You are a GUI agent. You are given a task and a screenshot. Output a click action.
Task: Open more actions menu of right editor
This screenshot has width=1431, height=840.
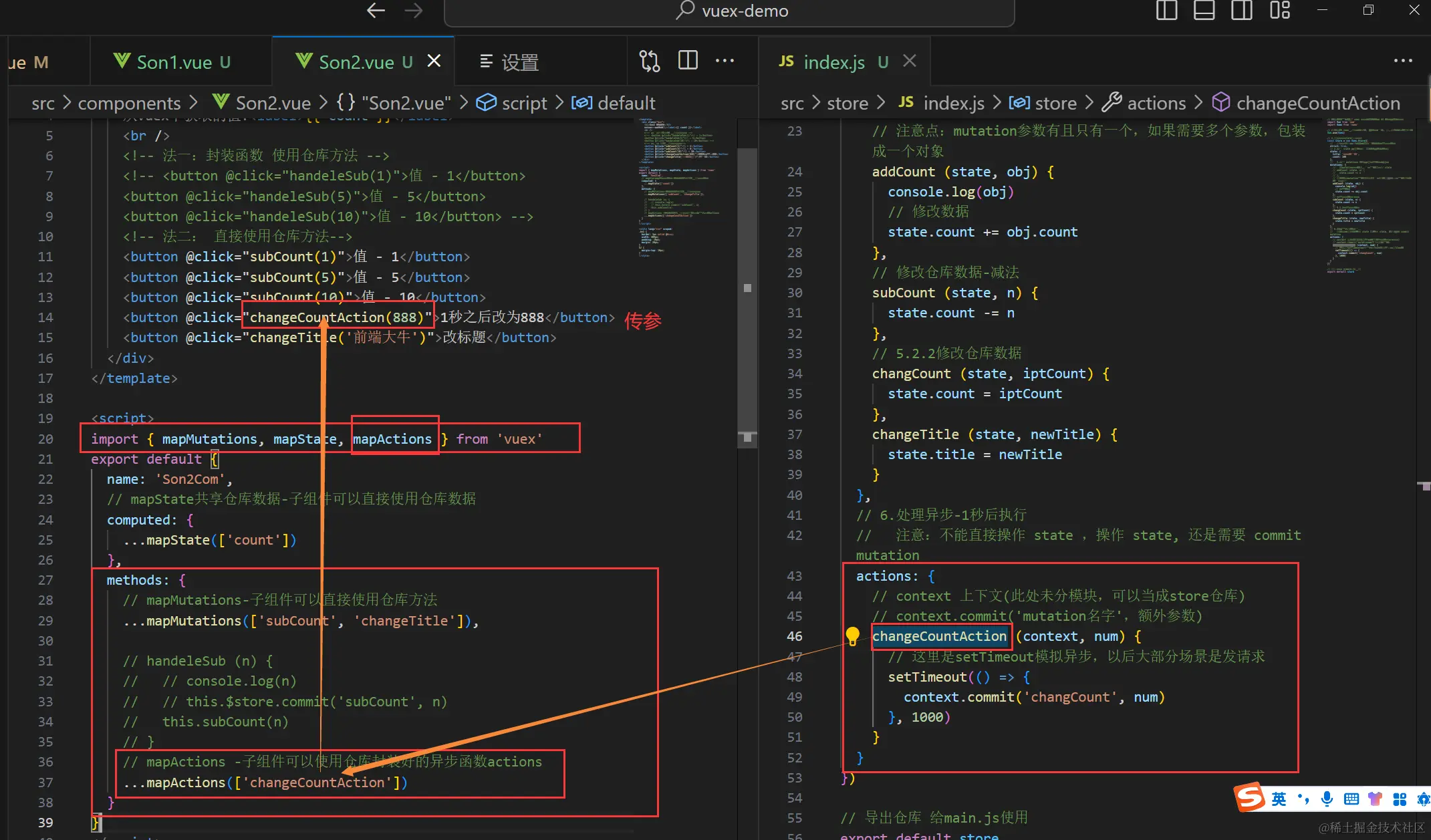pyautogui.click(x=1403, y=61)
